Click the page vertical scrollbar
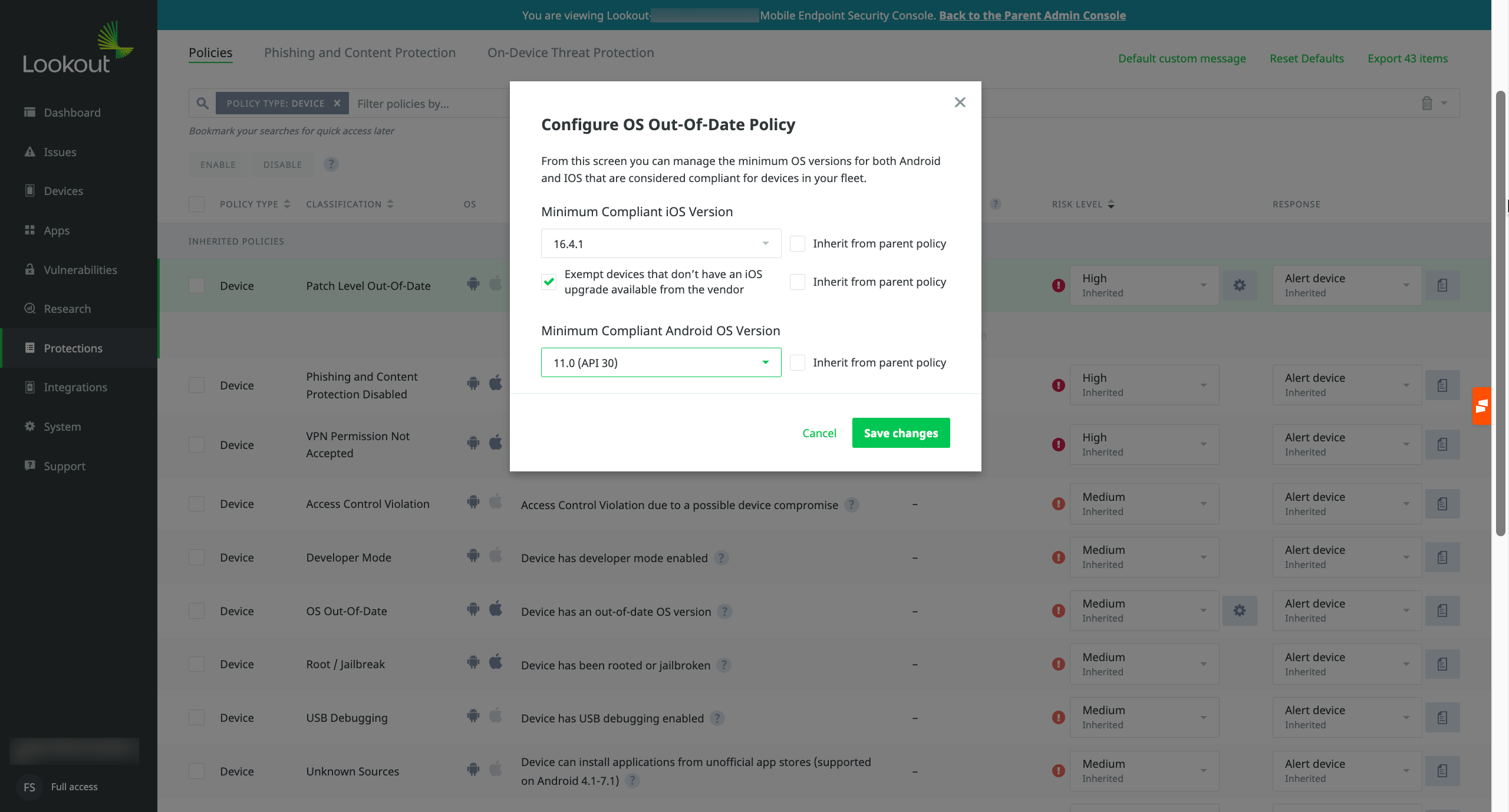This screenshot has height=812, width=1509. [1500, 312]
